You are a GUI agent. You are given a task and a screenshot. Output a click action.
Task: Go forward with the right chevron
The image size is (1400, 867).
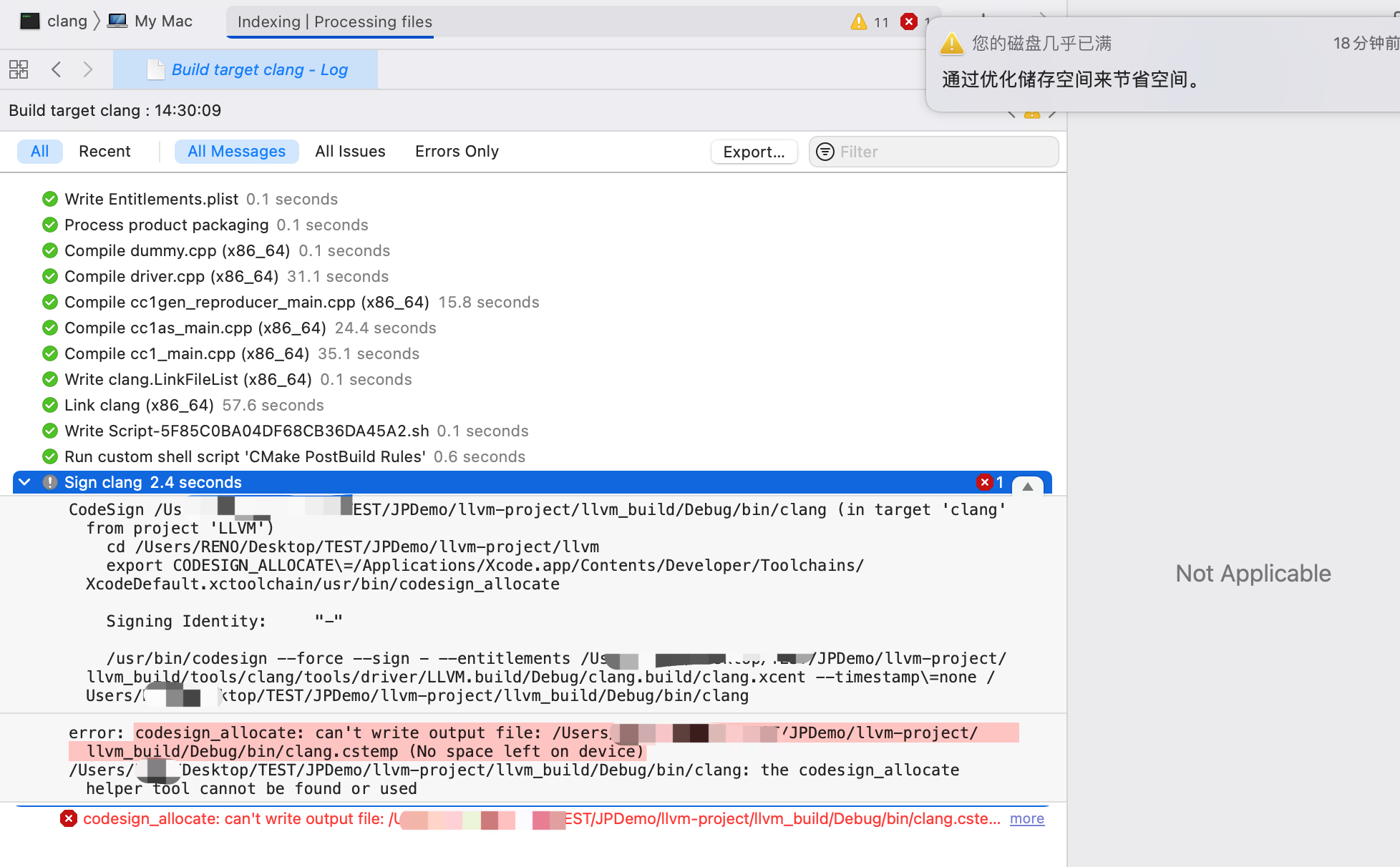pos(88,69)
